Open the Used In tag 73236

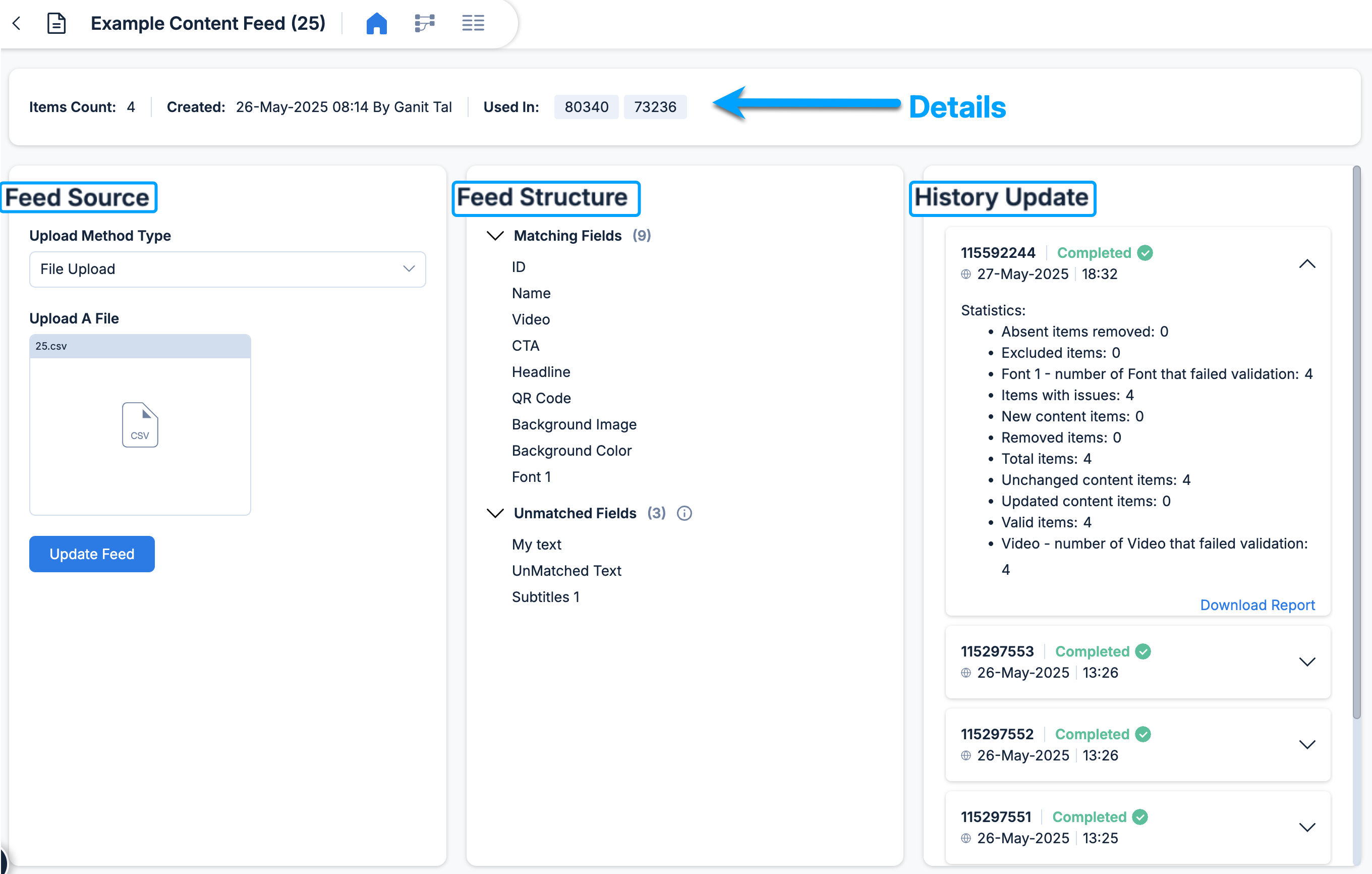click(655, 106)
